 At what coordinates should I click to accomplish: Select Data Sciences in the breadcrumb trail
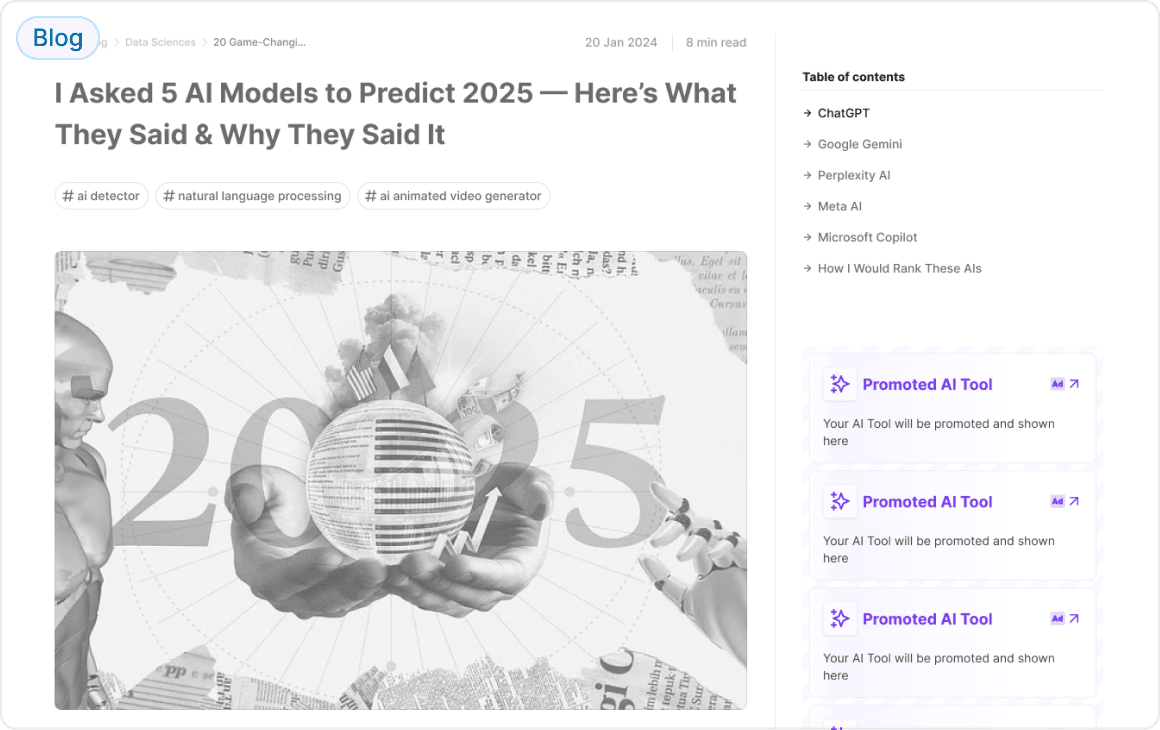160,42
